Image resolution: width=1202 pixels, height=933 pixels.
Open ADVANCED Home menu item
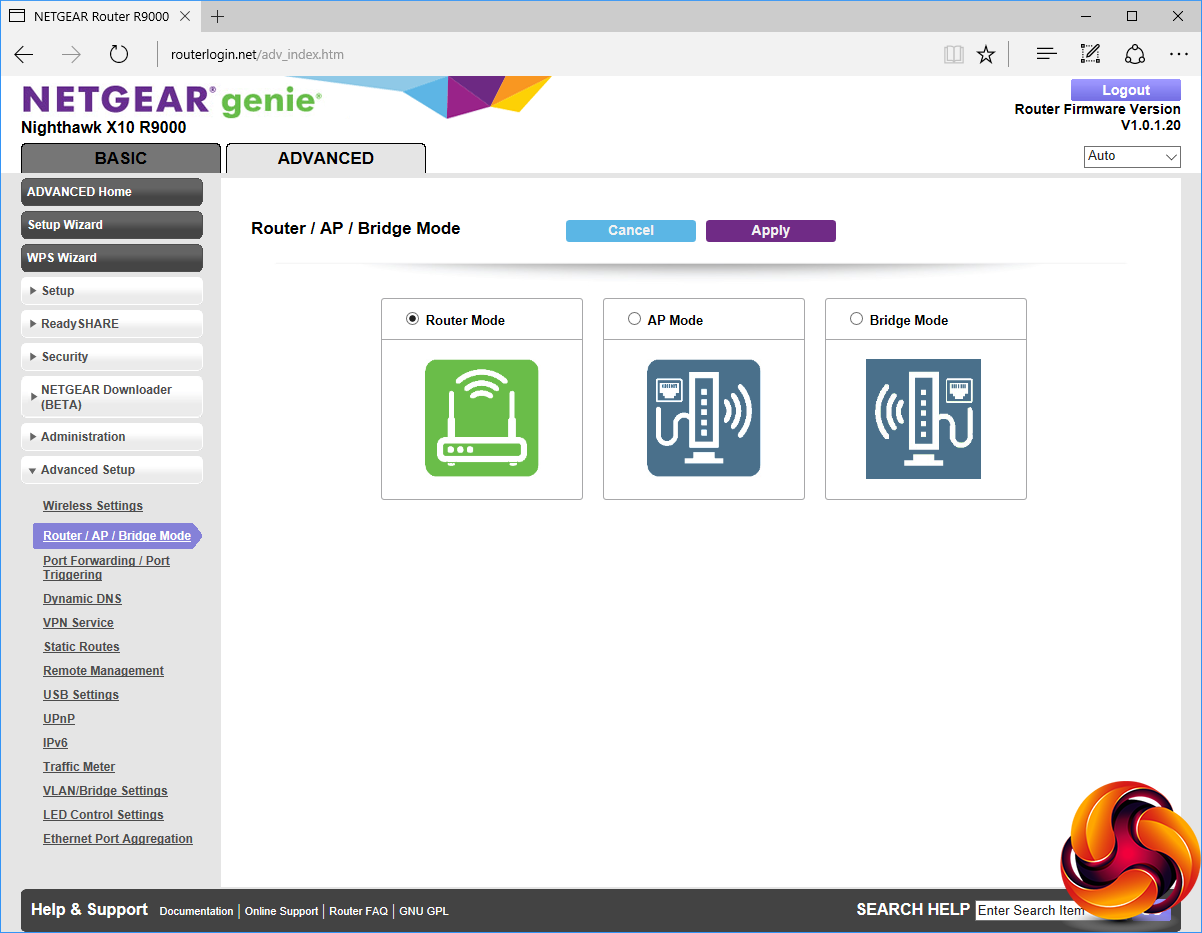click(112, 192)
